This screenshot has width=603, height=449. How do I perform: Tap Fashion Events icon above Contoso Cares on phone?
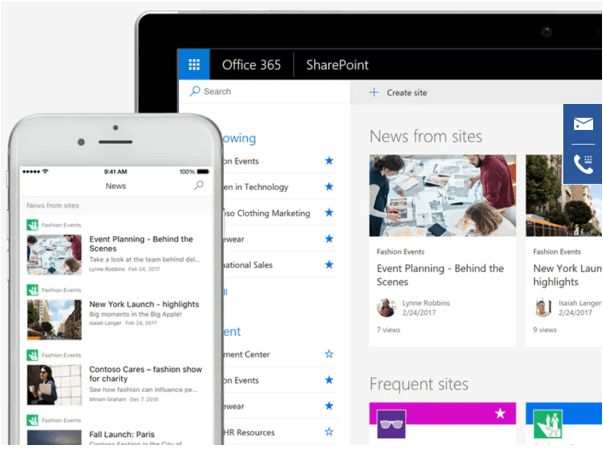[32, 355]
